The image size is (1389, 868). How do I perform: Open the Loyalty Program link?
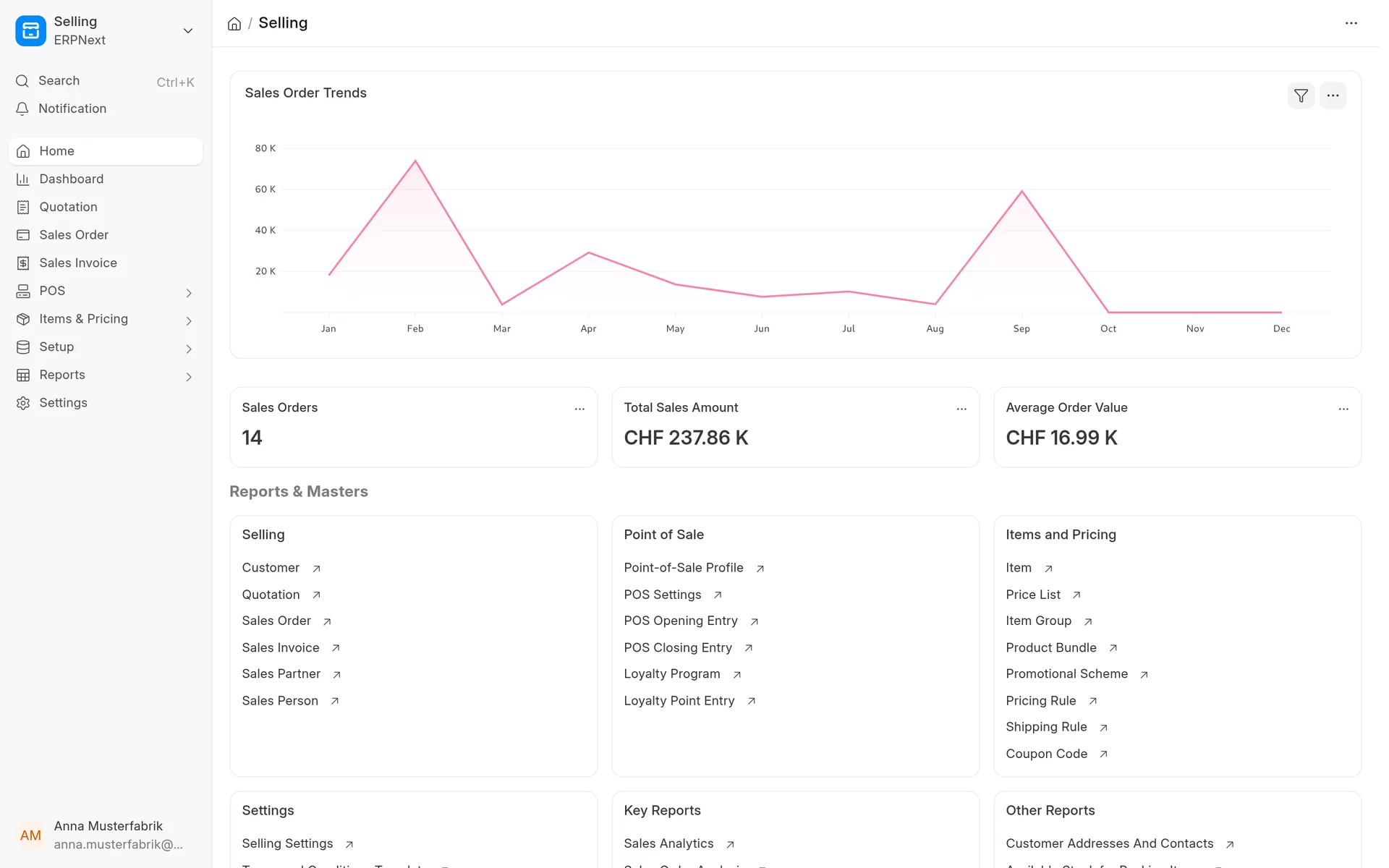[672, 674]
